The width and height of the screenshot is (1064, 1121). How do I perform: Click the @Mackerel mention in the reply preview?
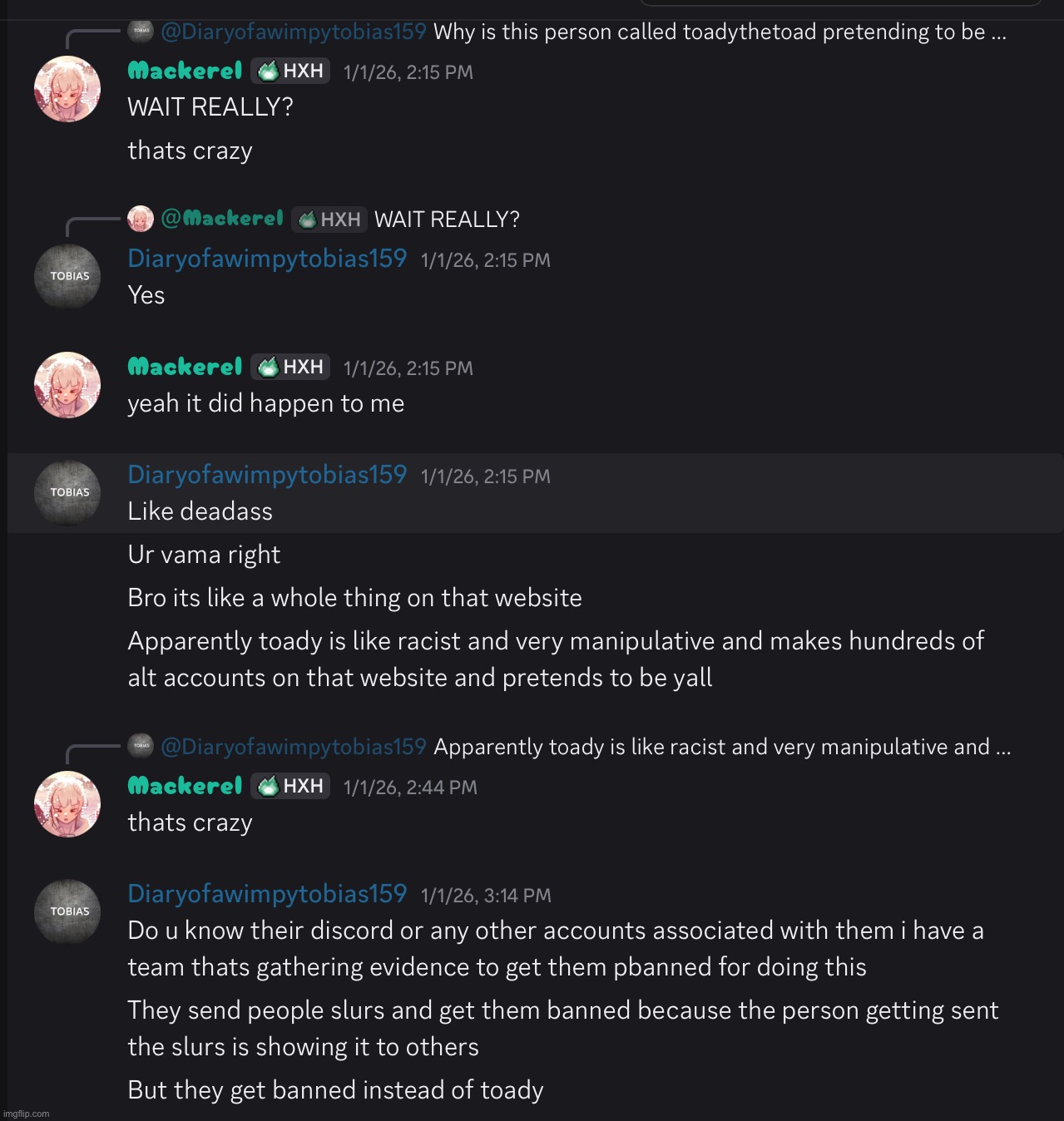(222, 219)
